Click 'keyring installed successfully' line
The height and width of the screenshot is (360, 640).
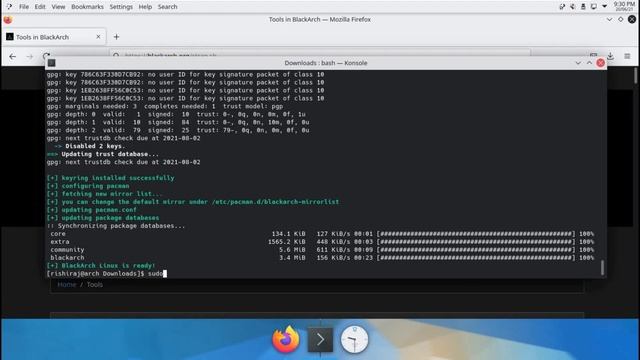(x=110, y=178)
